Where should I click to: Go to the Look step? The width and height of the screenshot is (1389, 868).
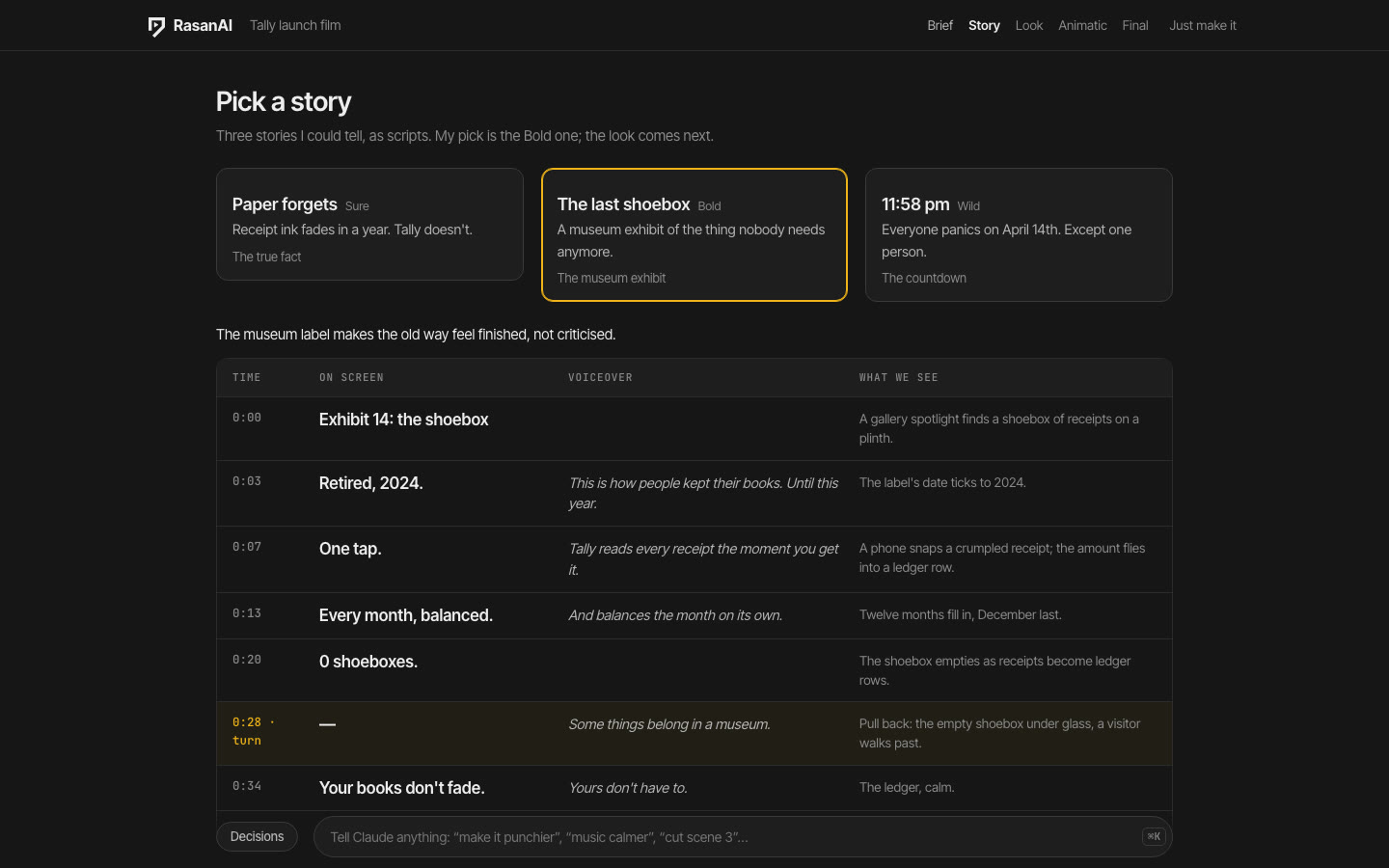coord(1028,26)
